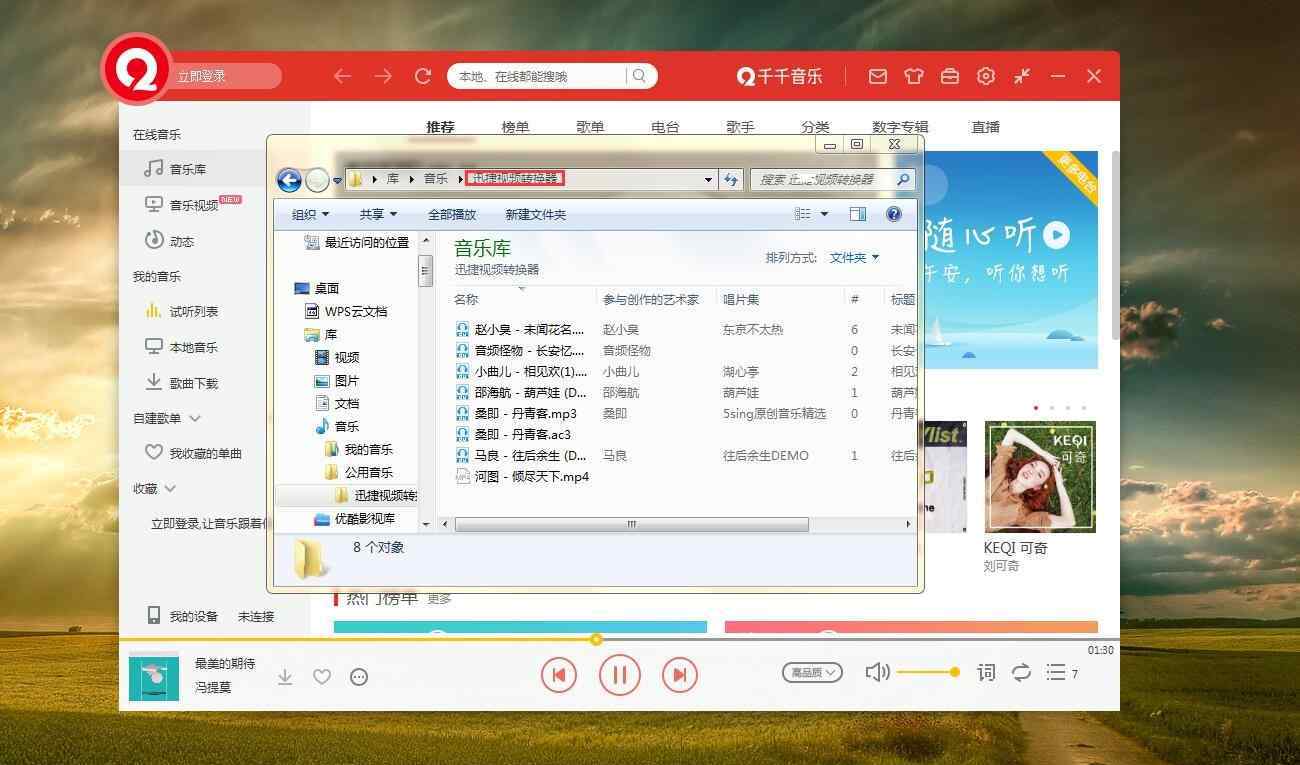Screen dimensions: 1300x765
Task: Favorite the playing song with the heart
Action: [x=322, y=677]
